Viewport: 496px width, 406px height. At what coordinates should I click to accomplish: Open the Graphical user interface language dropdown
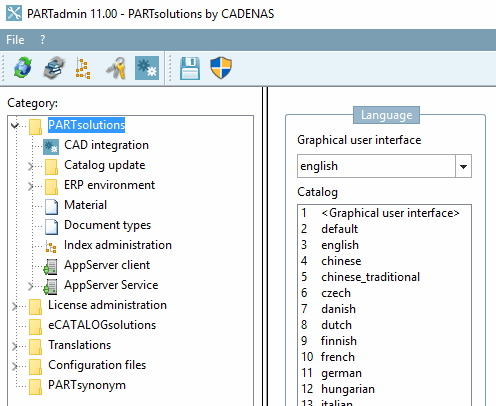(463, 166)
